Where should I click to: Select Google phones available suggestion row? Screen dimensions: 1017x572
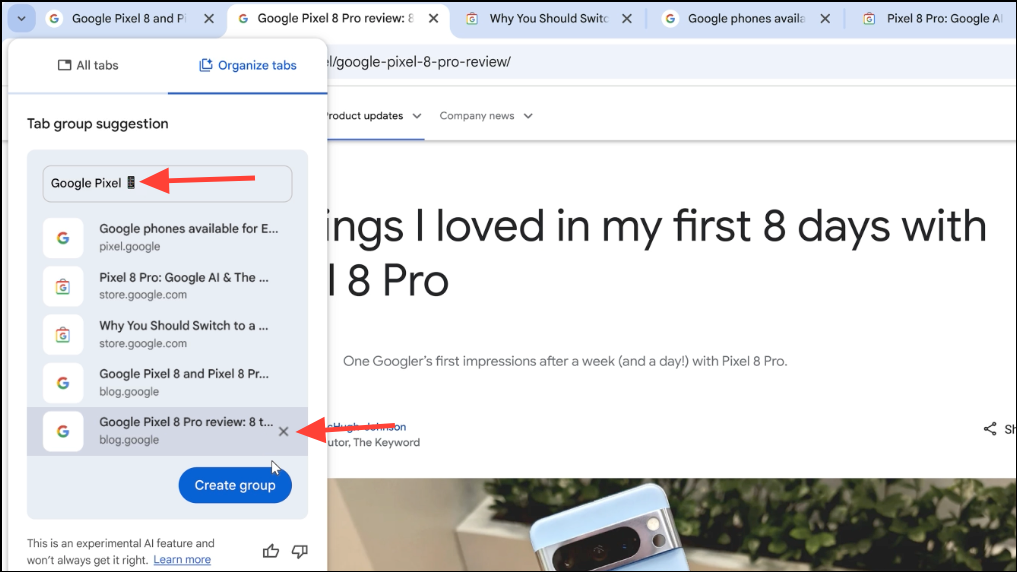(167, 237)
